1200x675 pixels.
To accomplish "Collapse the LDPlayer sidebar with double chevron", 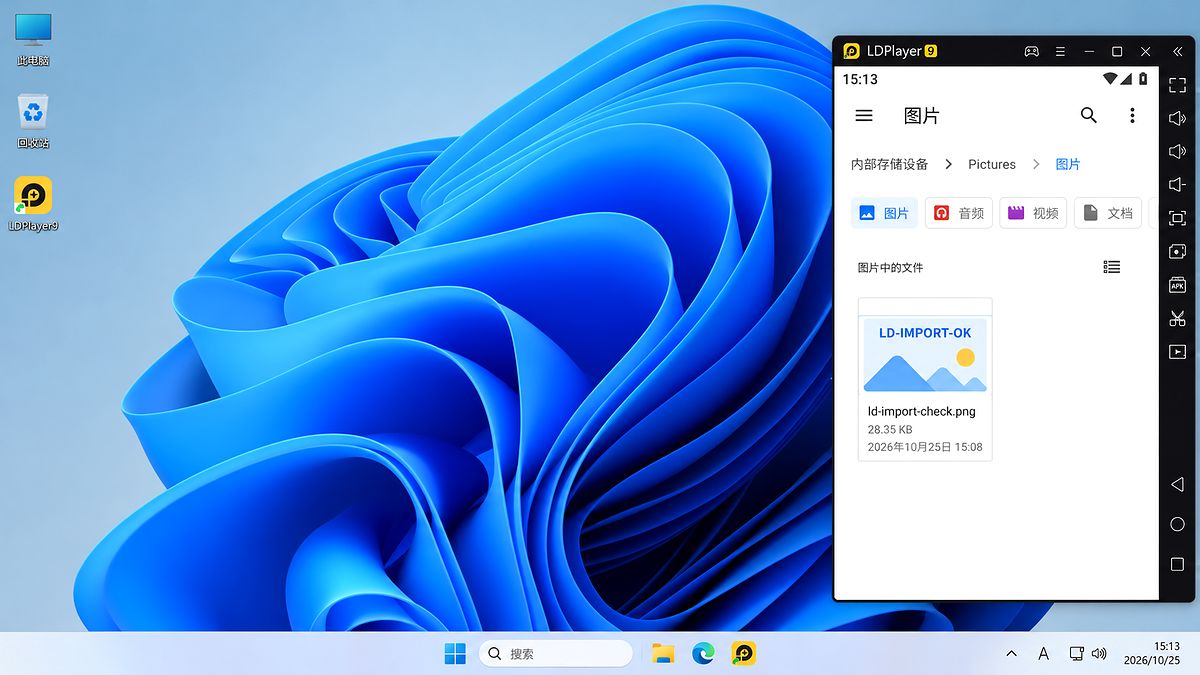I will click(x=1177, y=51).
